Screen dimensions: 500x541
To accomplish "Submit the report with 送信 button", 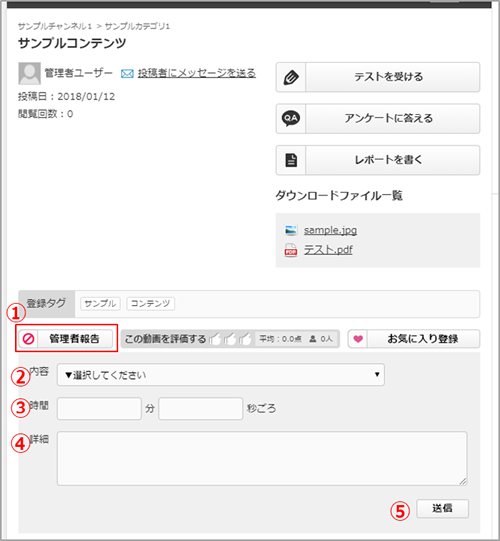I will point(442,508).
